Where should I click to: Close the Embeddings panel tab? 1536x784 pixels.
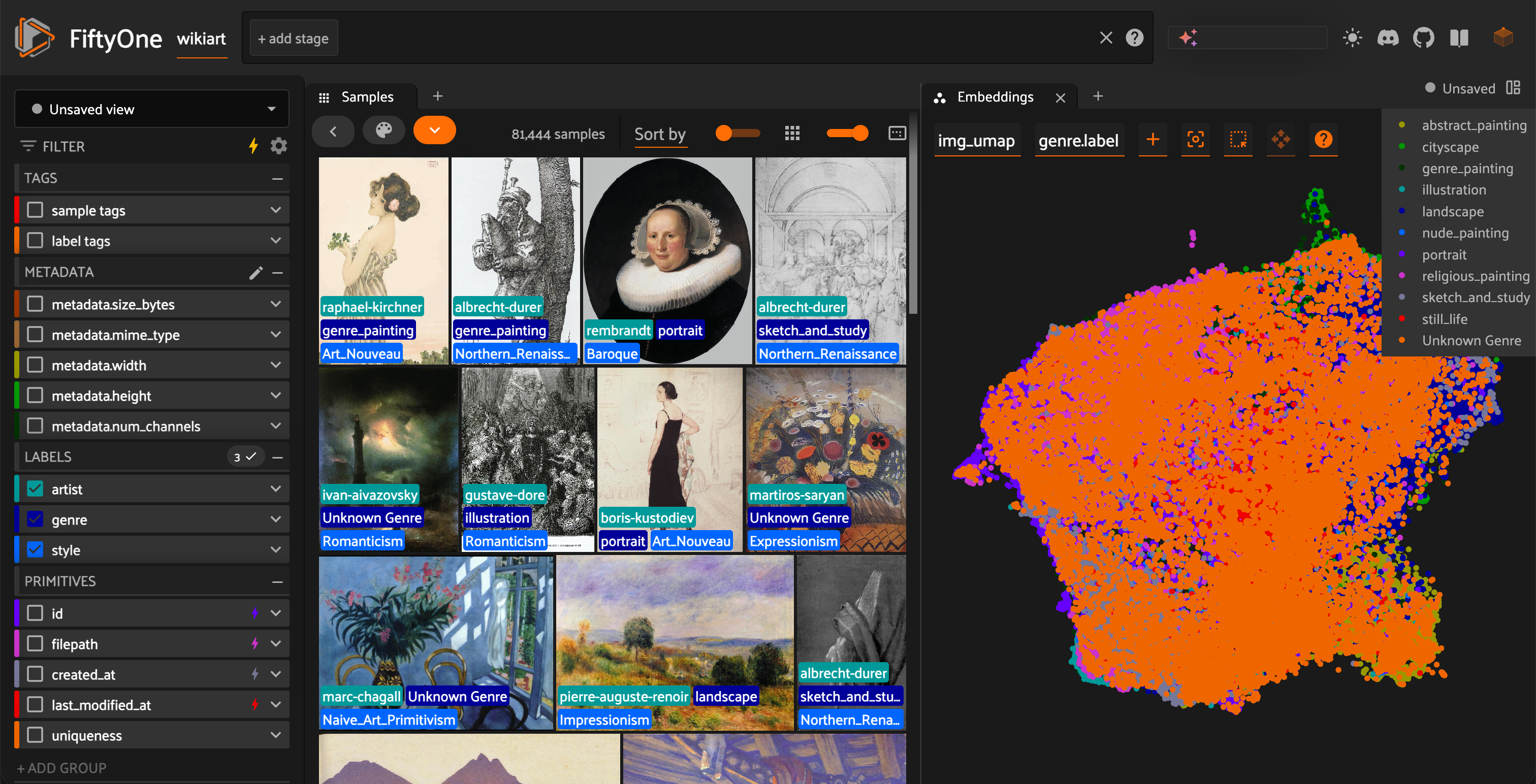click(1060, 98)
